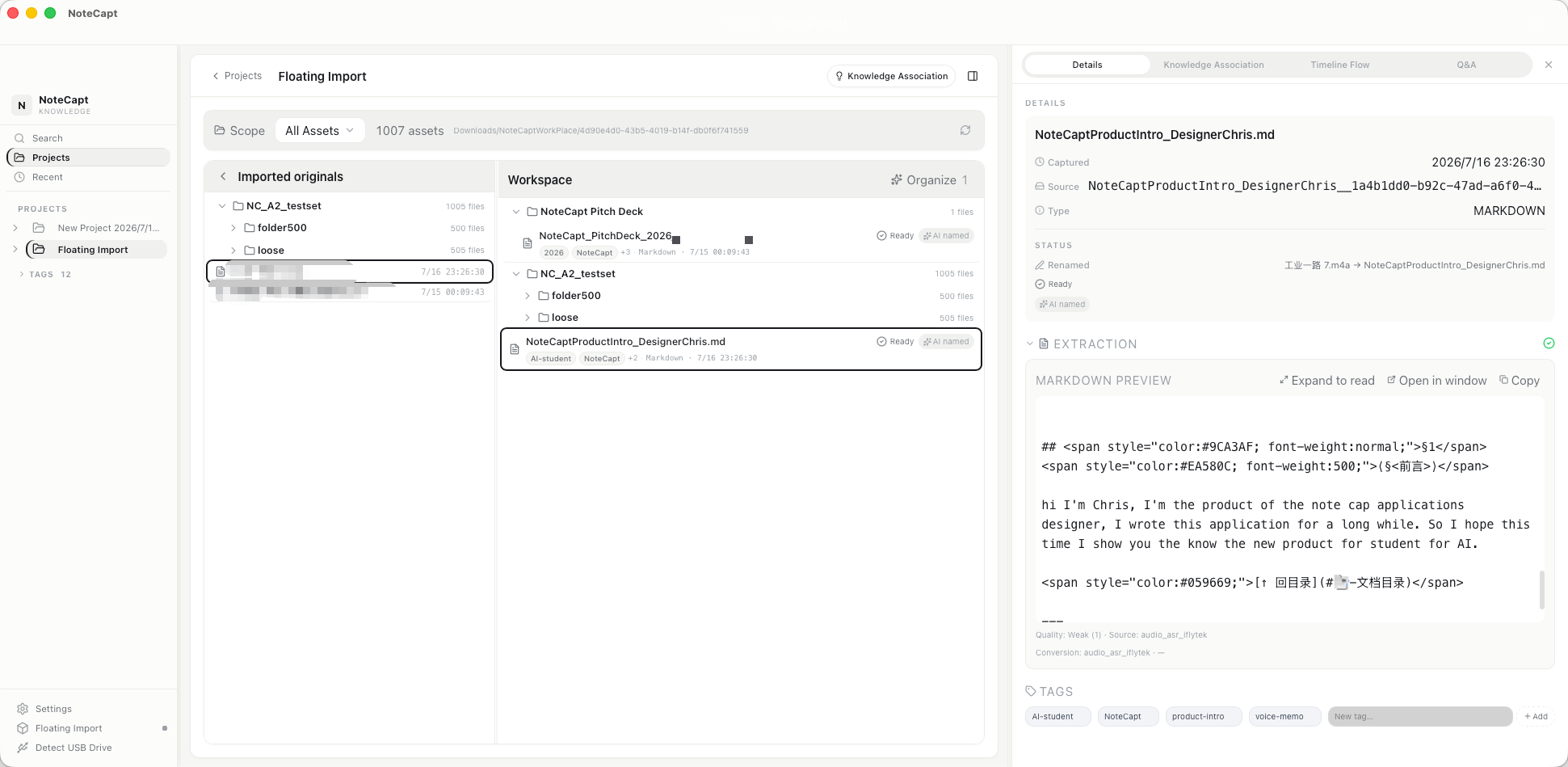Switch to the Timeline Flow tab

1340,65
